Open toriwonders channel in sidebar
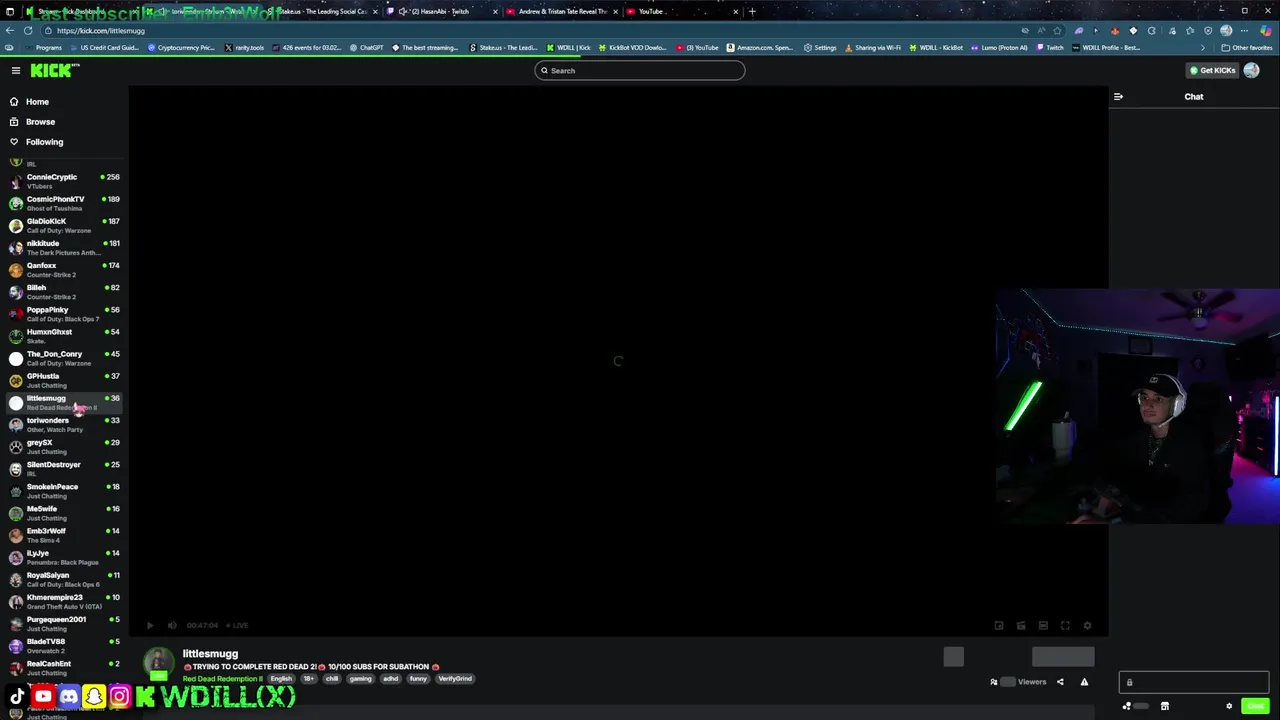This screenshot has width=1280, height=720. (64, 424)
